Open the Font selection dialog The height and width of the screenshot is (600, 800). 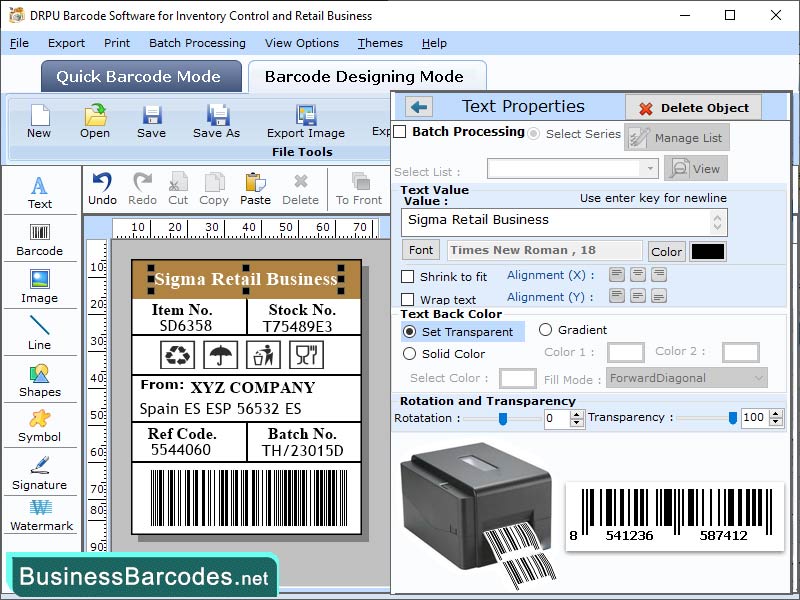point(420,250)
